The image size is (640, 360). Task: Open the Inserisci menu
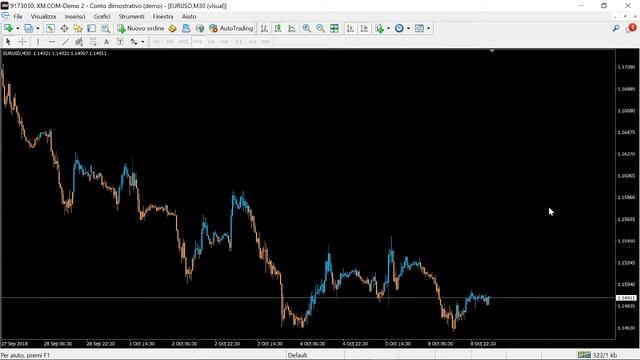click(x=75, y=16)
